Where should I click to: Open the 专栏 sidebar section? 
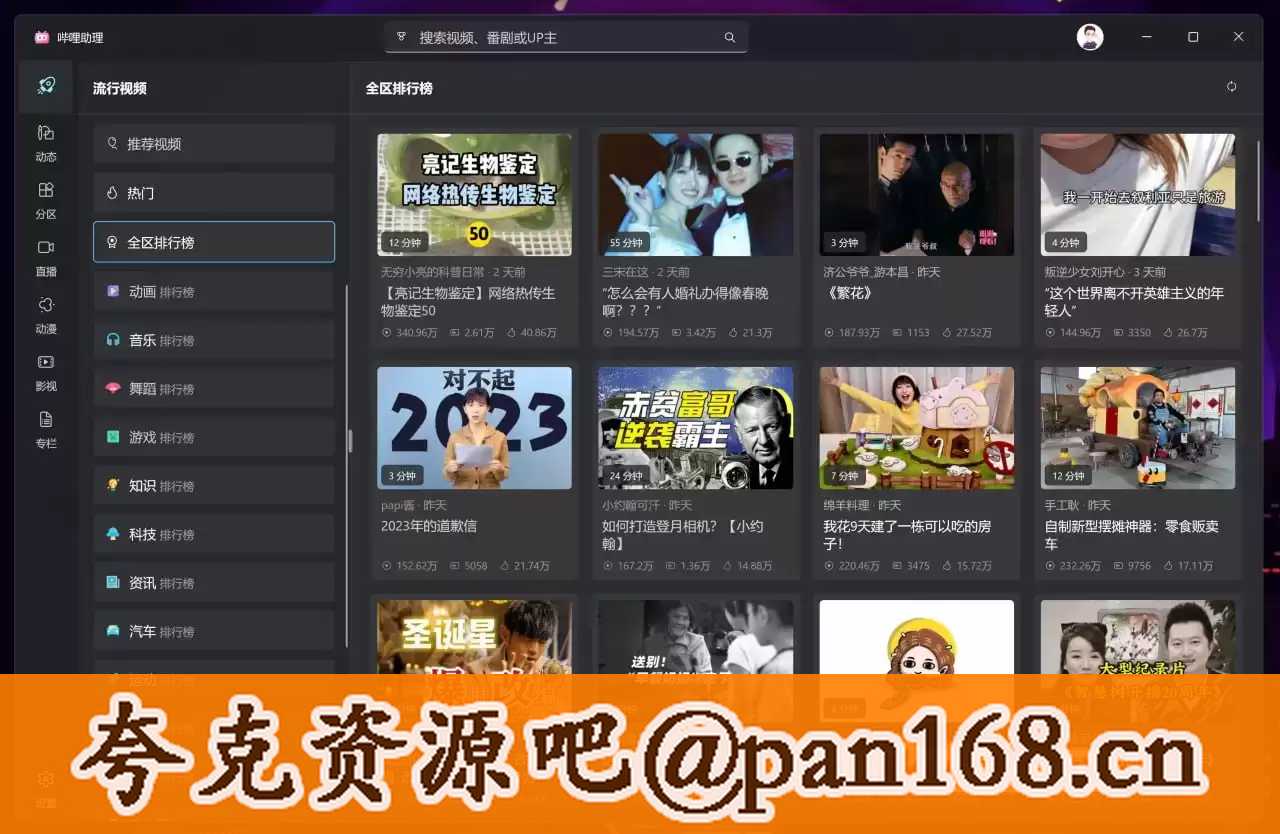point(46,428)
